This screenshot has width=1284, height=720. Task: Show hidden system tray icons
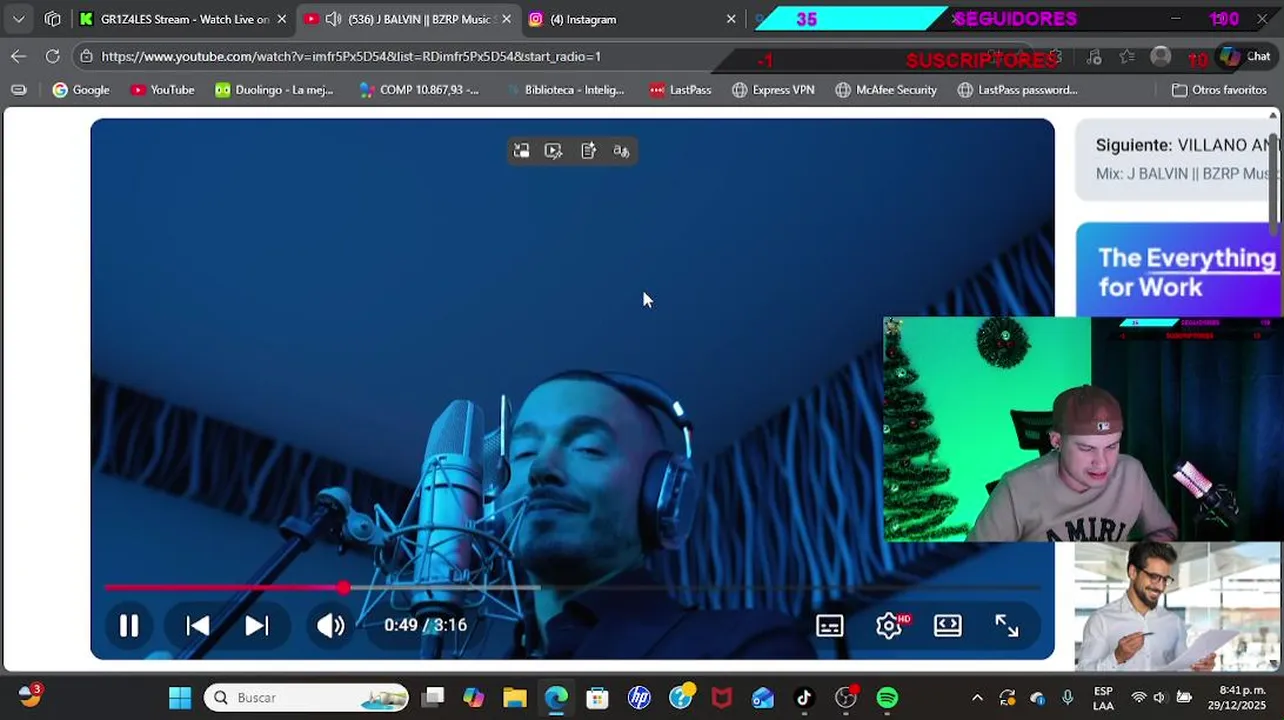(x=977, y=698)
